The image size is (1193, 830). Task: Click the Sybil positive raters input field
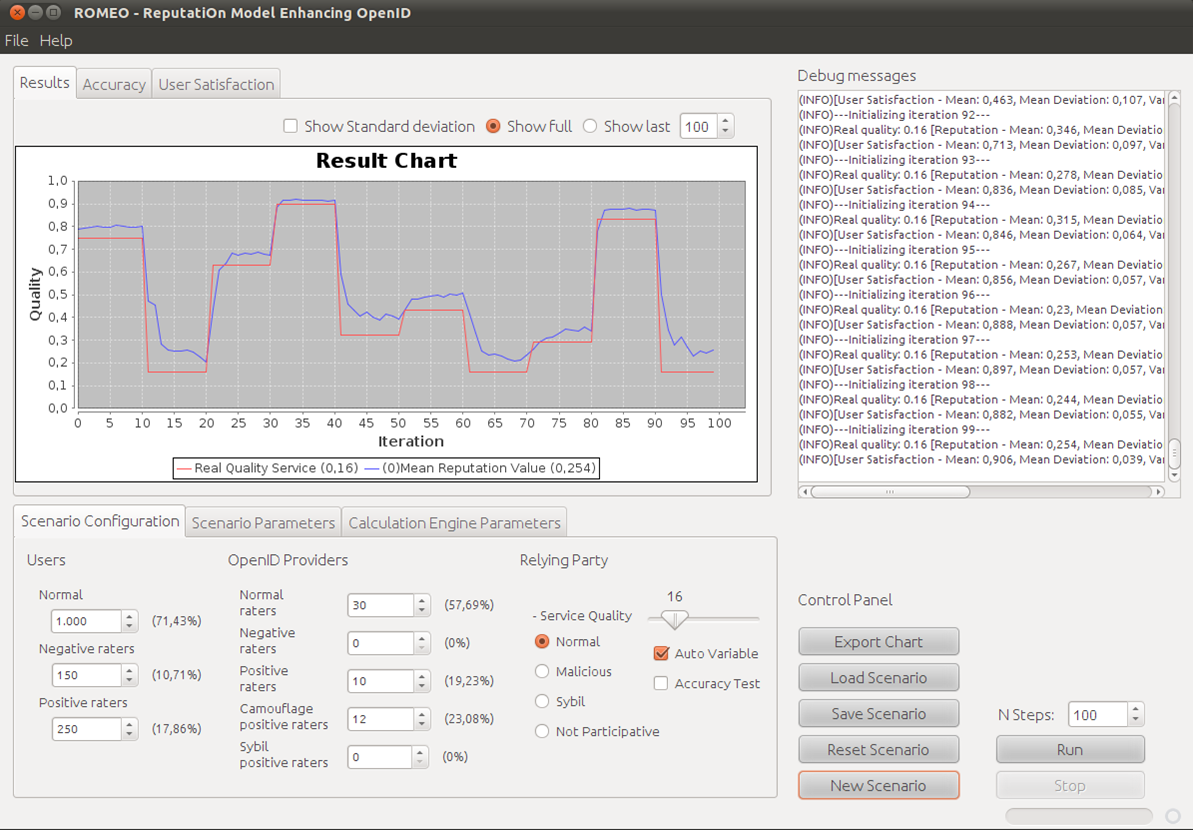click(380, 757)
